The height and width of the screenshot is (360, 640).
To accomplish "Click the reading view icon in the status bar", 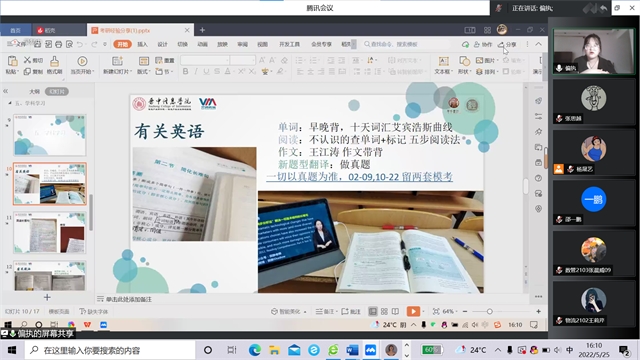I will pyautogui.click(x=395, y=311).
